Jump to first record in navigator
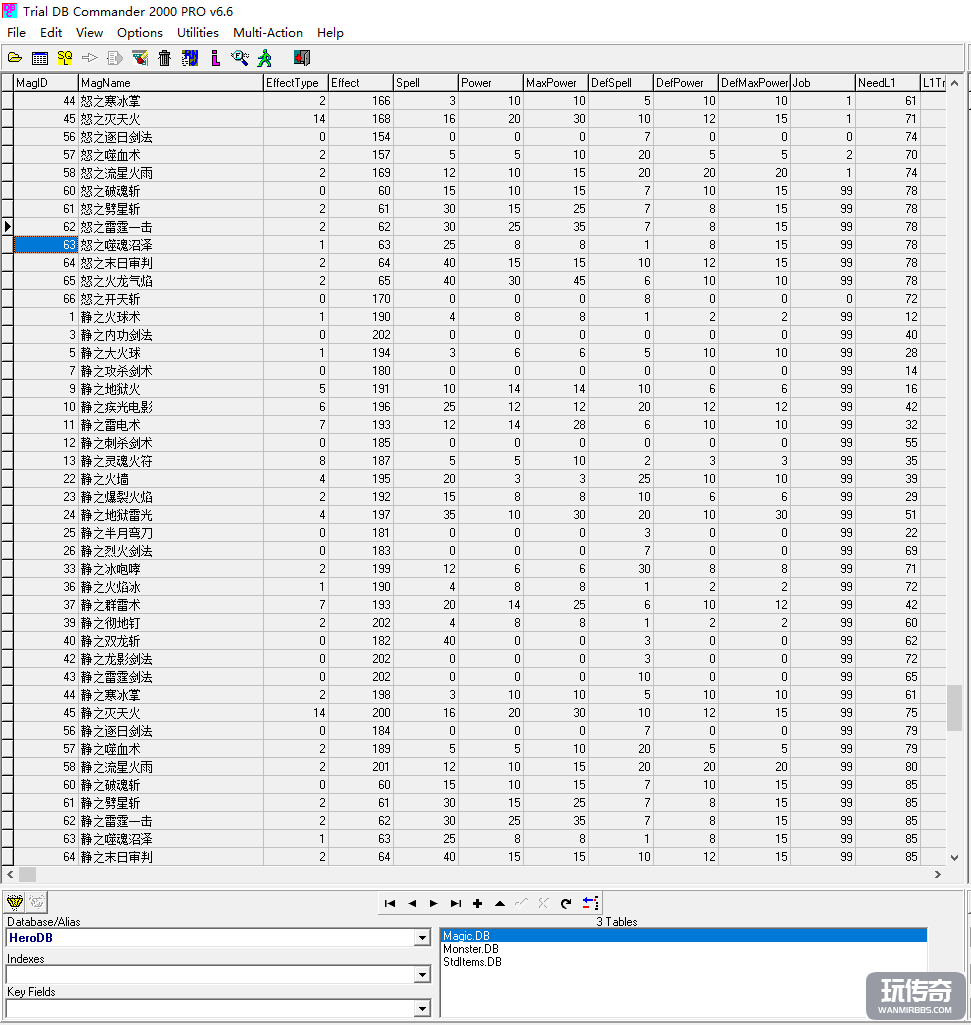 point(390,903)
